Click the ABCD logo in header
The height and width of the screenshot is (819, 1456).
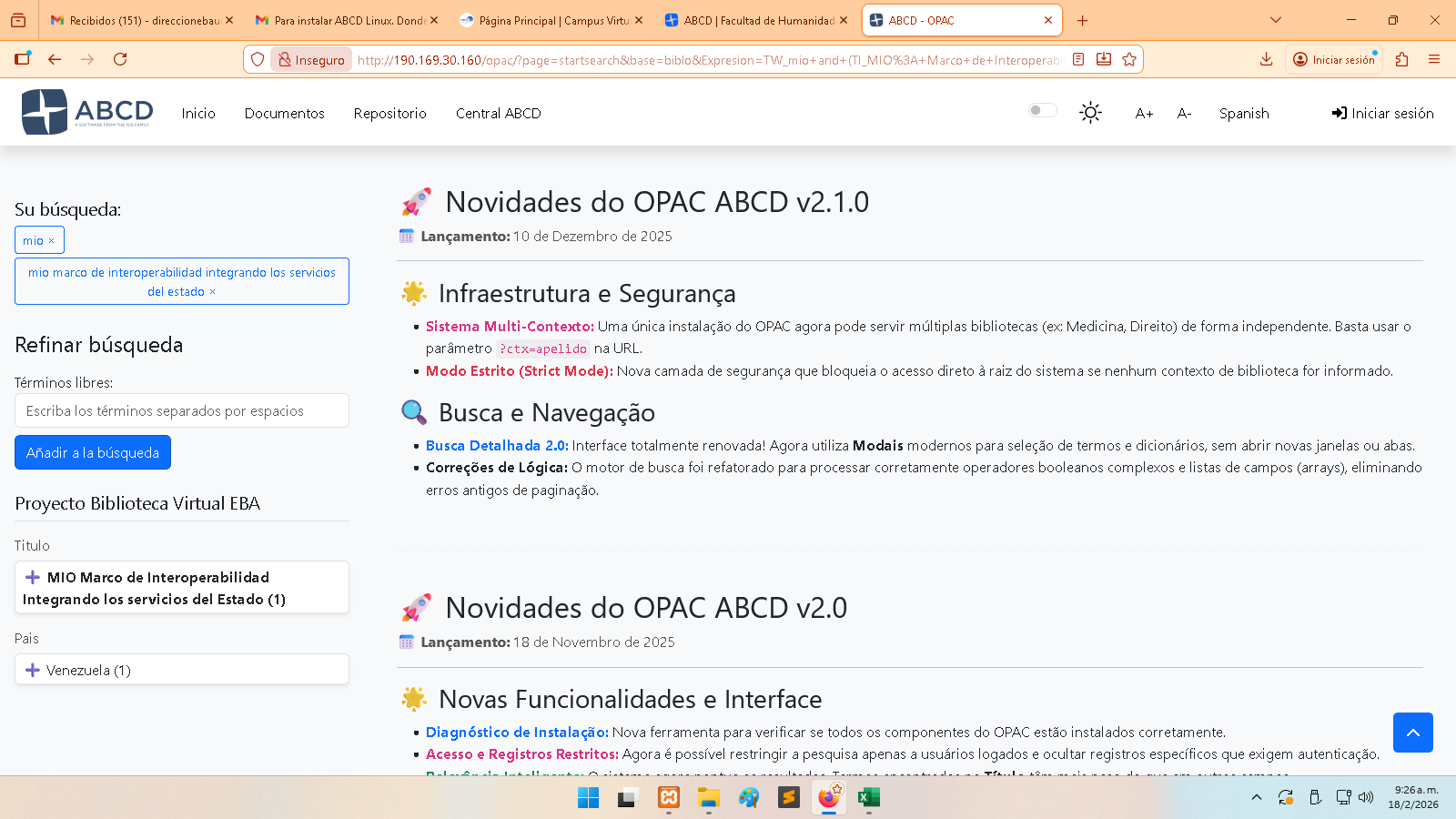(87, 112)
